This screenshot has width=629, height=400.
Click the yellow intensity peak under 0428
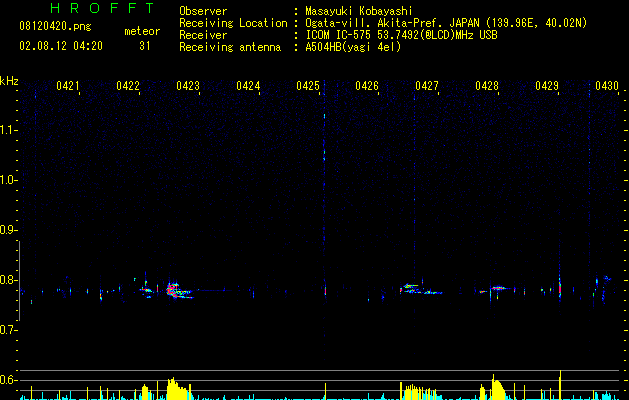497,388
